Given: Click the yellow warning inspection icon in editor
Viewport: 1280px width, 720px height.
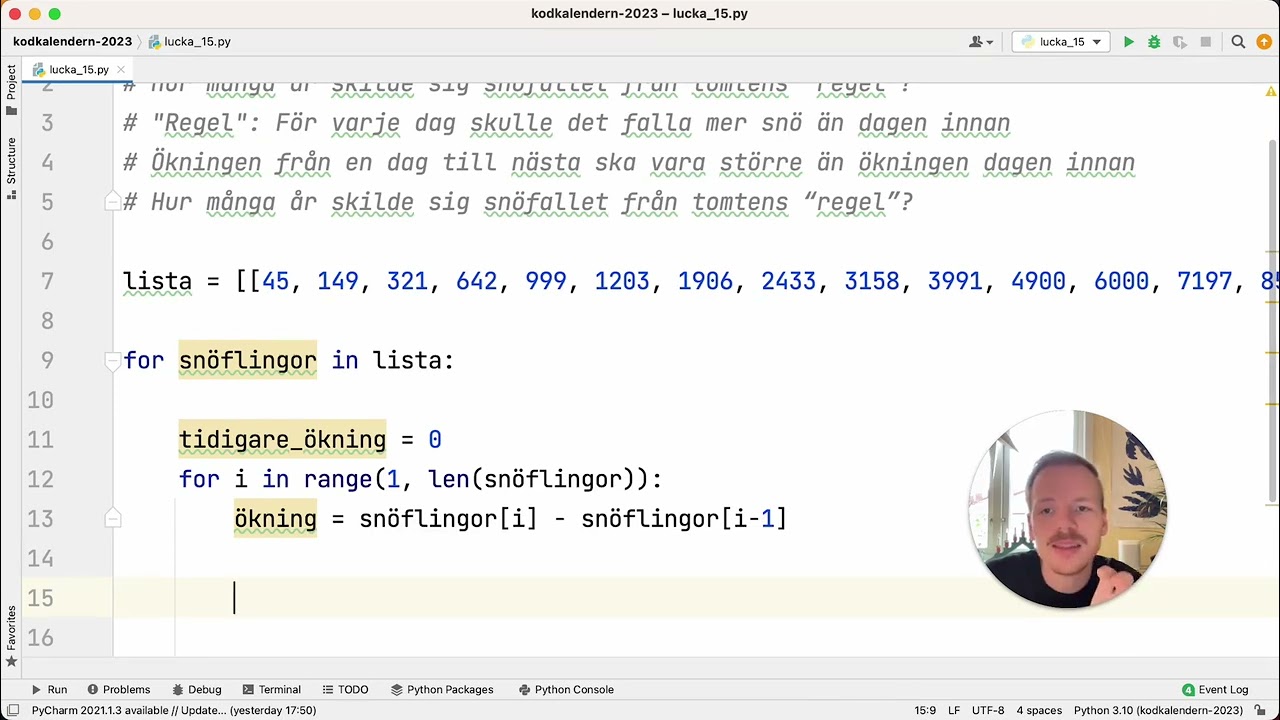Looking at the screenshot, I should coord(1269,91).
